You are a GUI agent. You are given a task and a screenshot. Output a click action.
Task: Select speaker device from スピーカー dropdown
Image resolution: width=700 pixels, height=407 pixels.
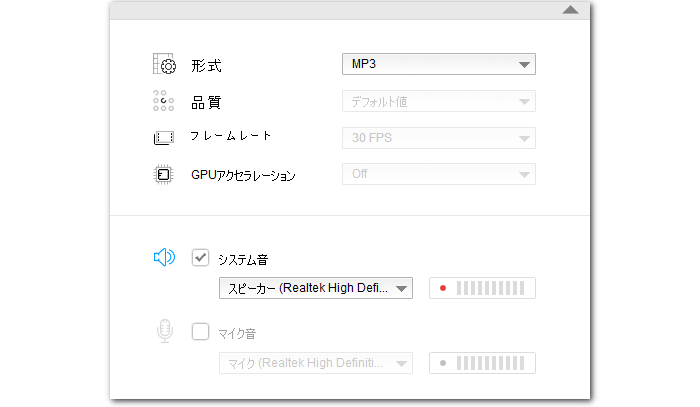click(x=315, y=289)
